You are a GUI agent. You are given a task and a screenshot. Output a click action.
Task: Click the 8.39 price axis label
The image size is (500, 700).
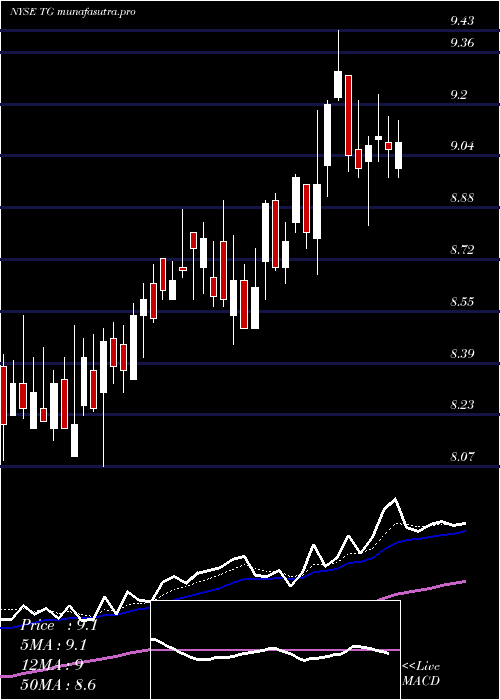pyautogui.click(x=462, y=354)
